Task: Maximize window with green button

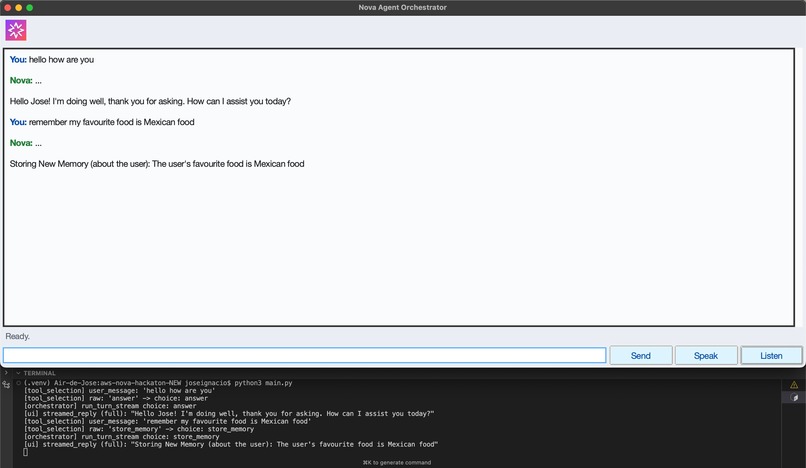Action: (29, 8)
